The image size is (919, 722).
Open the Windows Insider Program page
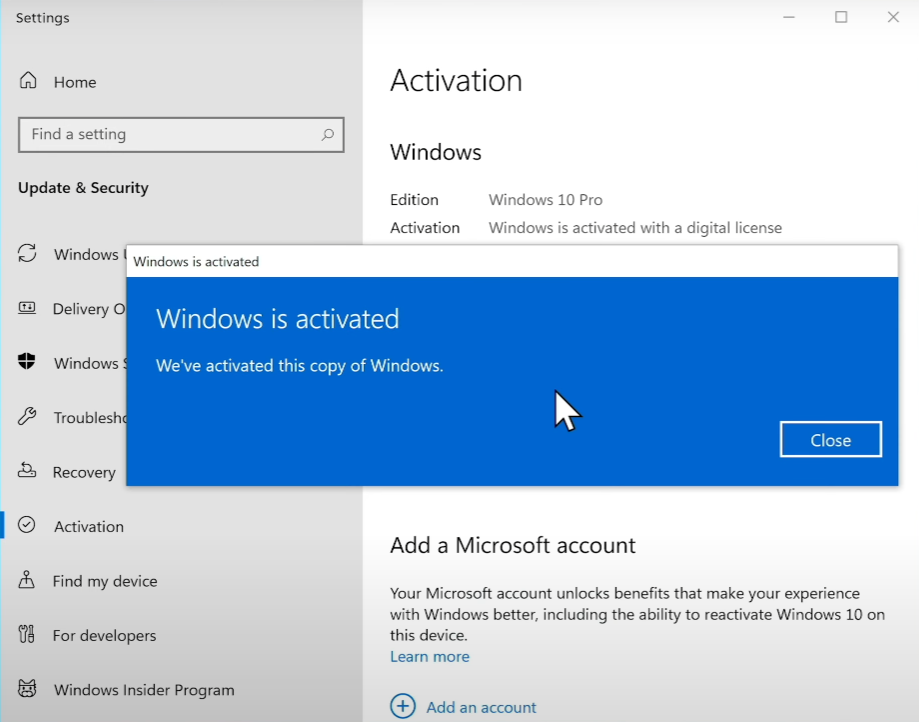coord(143,690)
